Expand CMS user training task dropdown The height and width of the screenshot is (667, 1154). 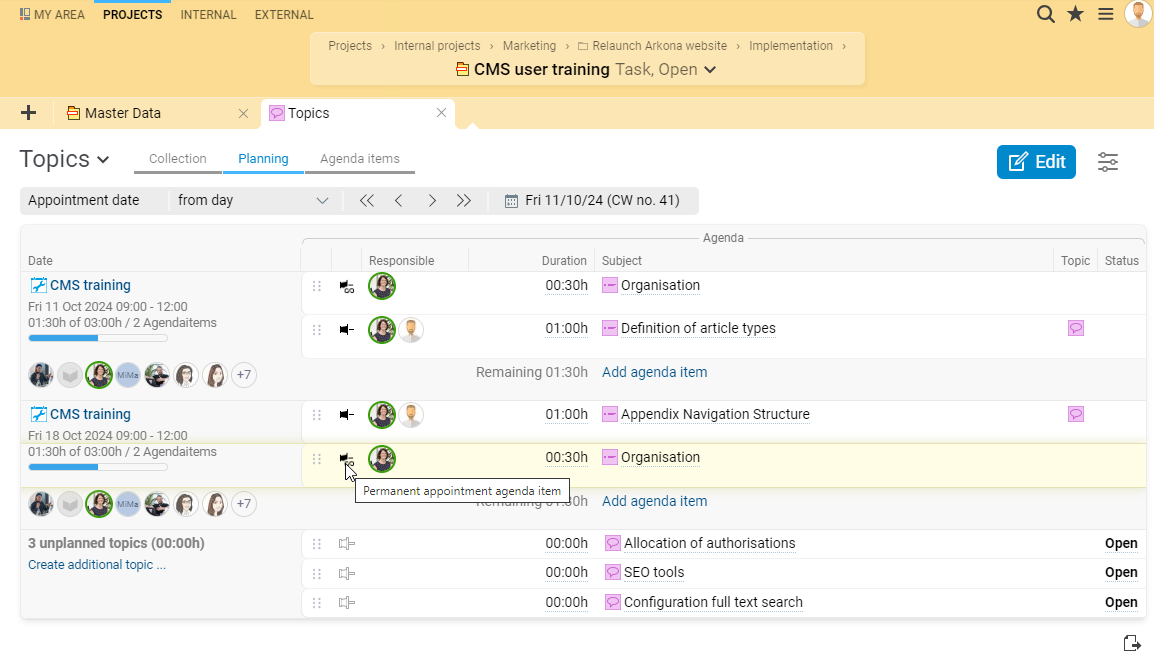click(x=710, y=70)
